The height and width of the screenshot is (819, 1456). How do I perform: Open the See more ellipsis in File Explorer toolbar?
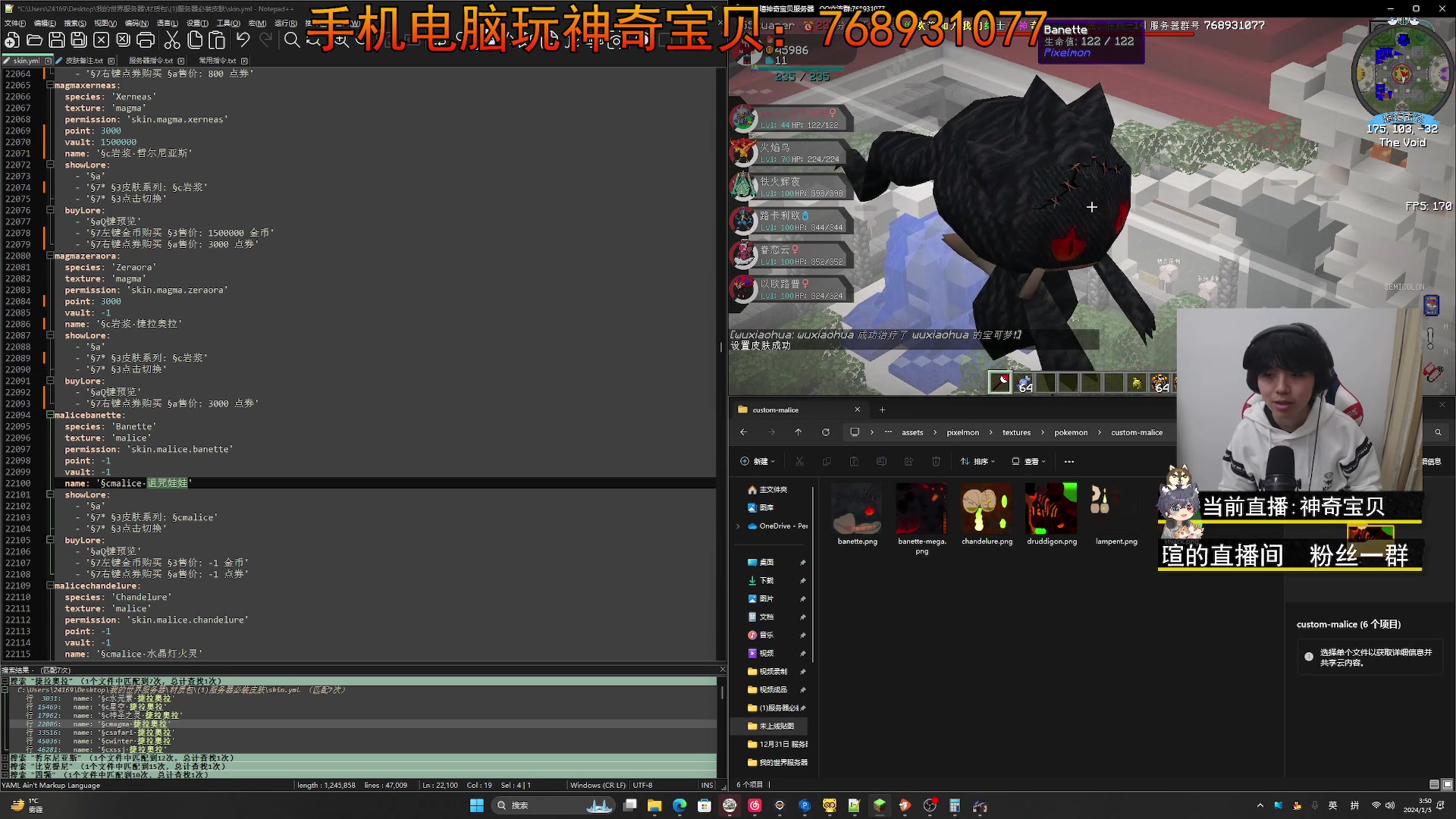[1069, 461]
